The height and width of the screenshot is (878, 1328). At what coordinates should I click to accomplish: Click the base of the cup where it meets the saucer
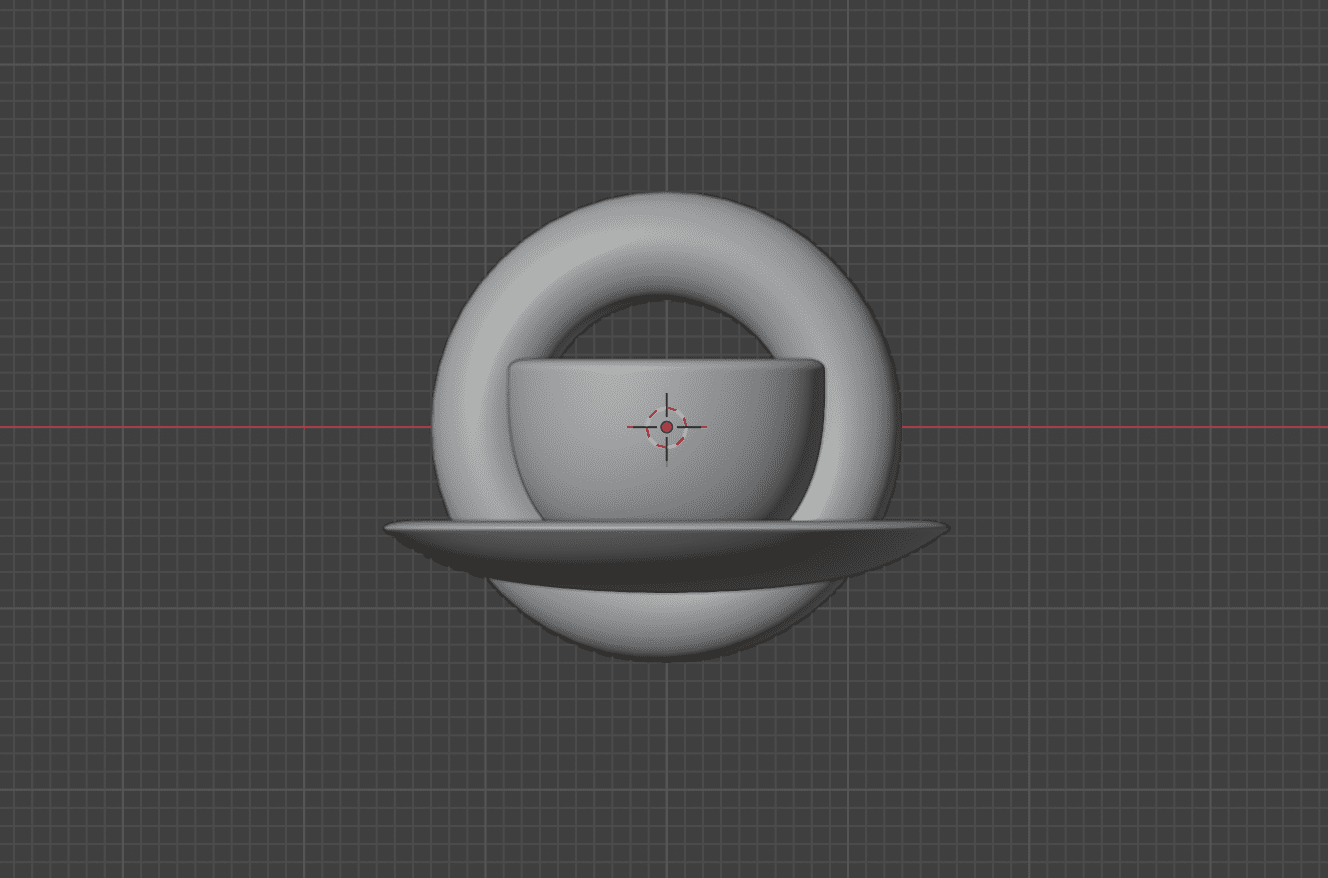[x=666, y=517]
